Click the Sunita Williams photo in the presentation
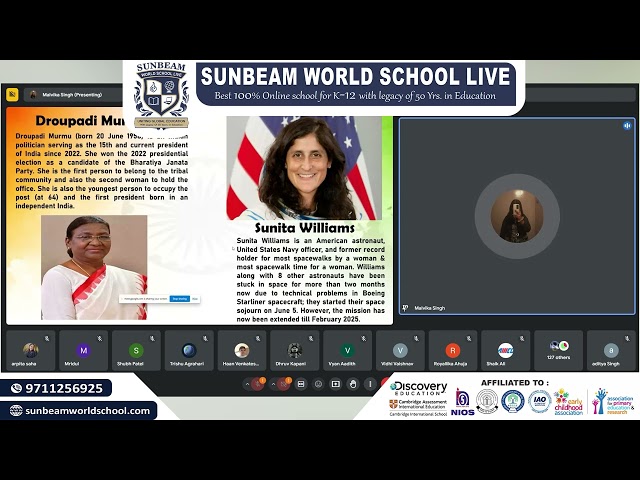640x480 pixels. coord(304,168)
